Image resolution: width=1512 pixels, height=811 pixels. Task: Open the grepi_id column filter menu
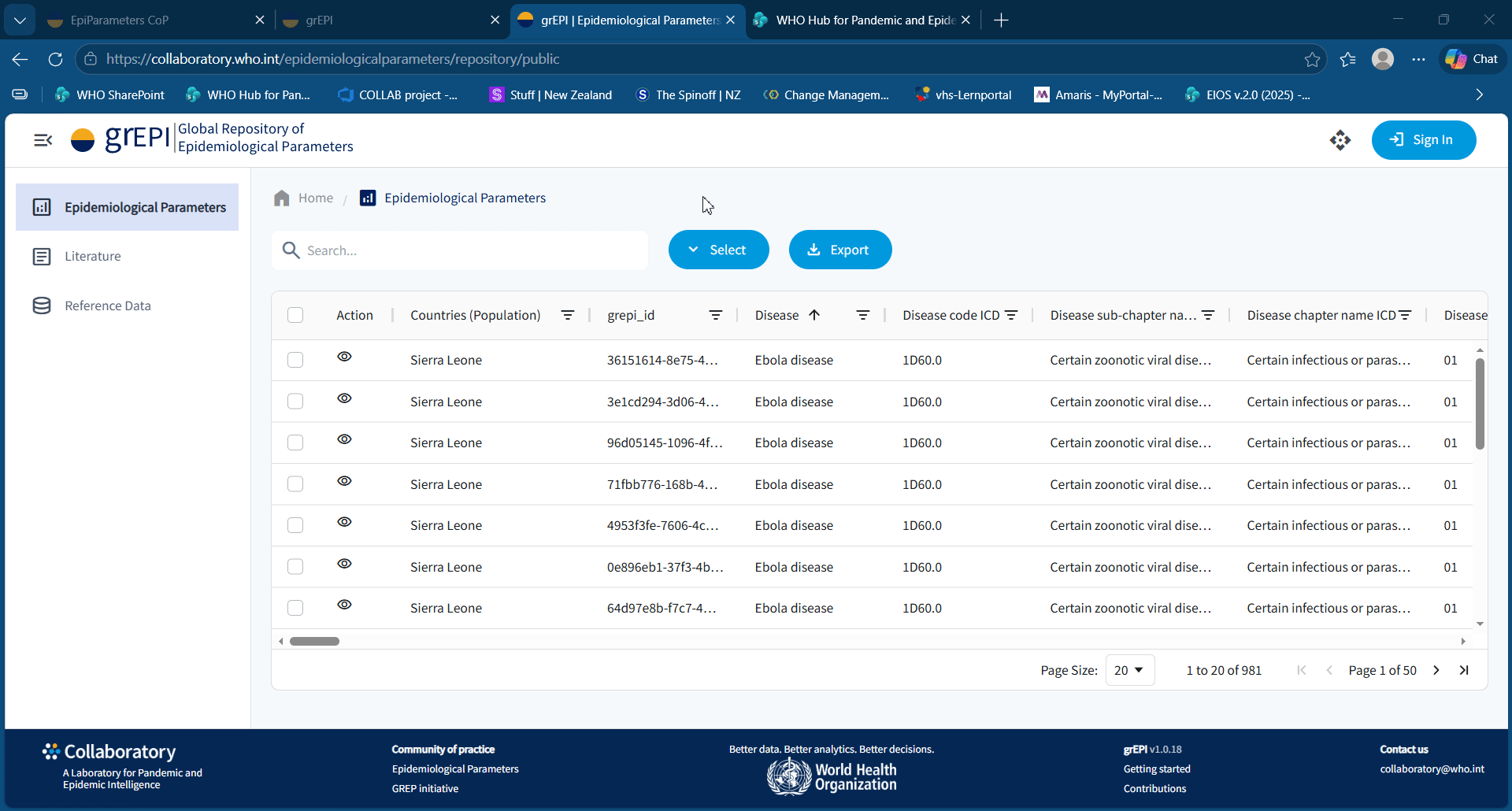pyautogui.click(x=715, y=315)
